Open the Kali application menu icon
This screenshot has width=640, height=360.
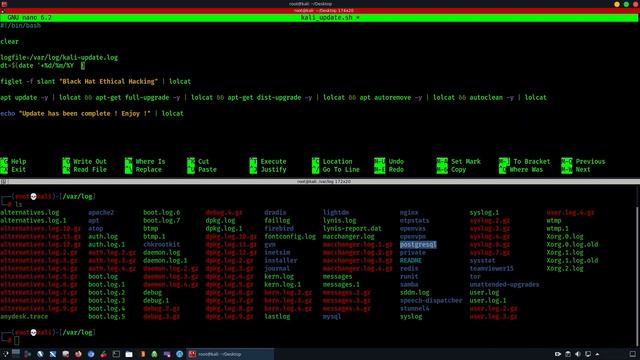(x=5, y=354)
